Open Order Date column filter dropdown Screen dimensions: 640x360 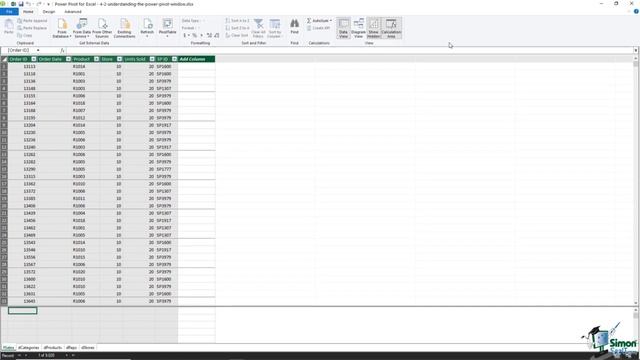tap(68, 59)
